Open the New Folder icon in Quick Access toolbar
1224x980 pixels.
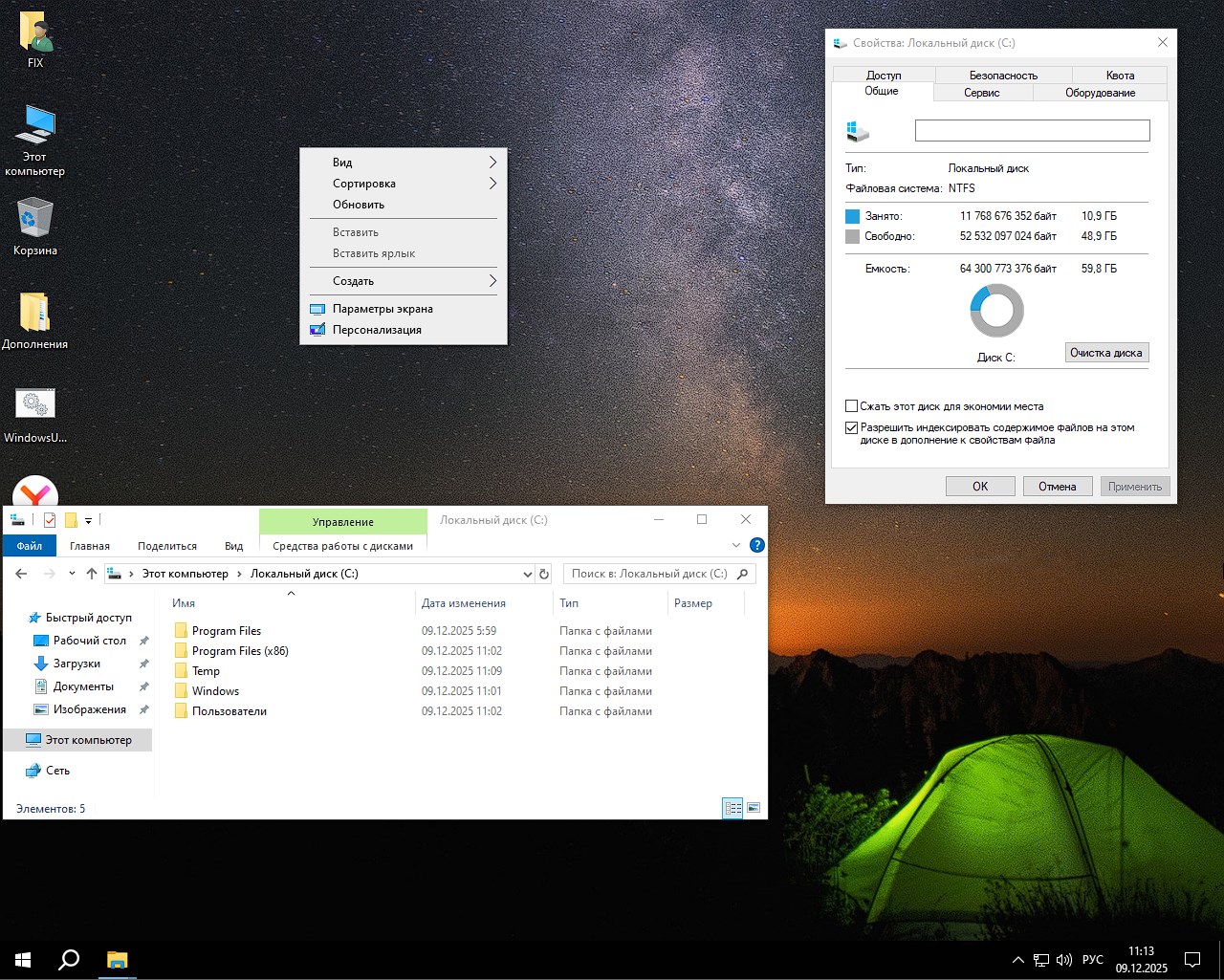coord(71,520)
